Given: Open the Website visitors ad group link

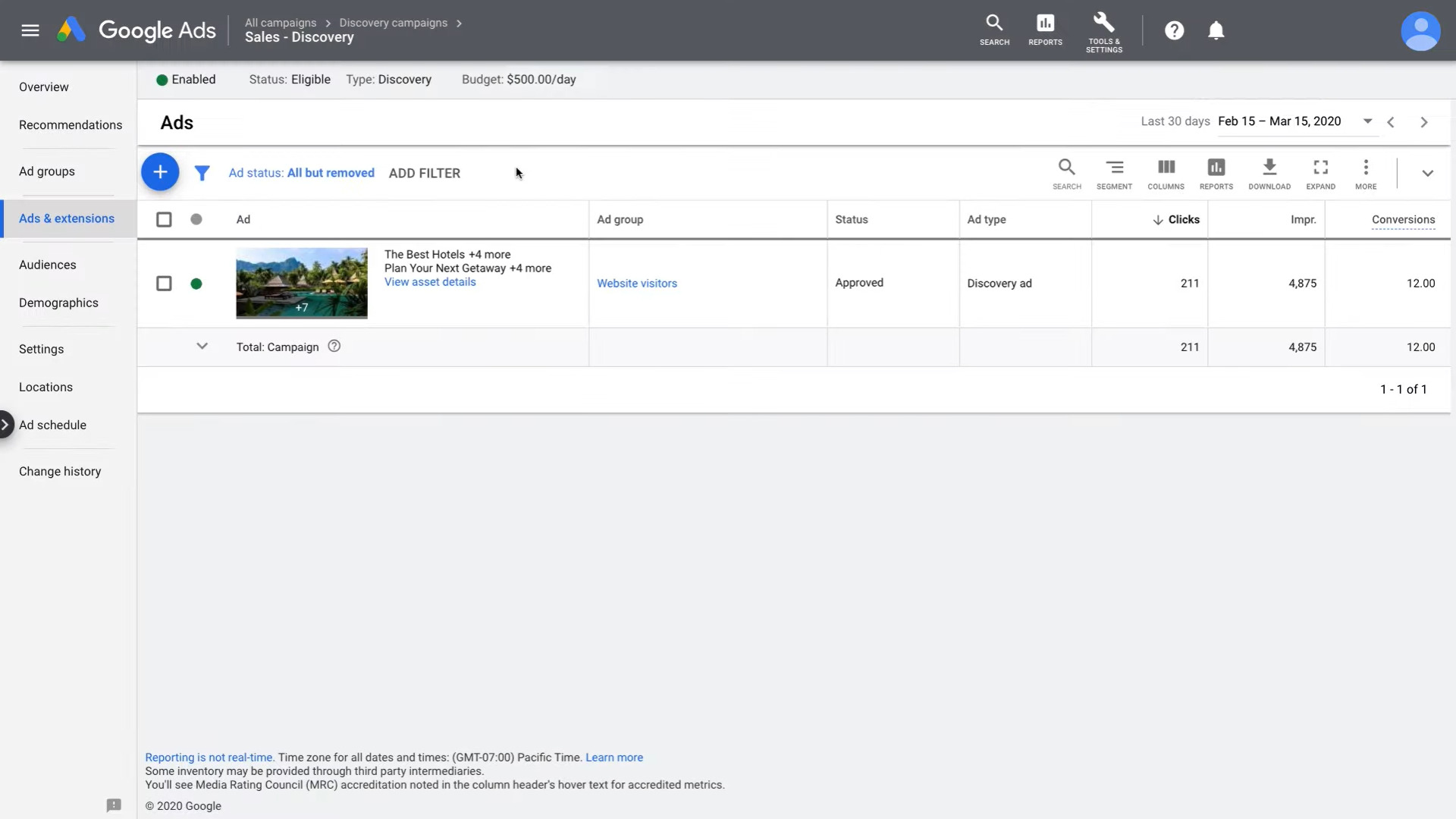Looking at the screenshot, I should (636, 283).
